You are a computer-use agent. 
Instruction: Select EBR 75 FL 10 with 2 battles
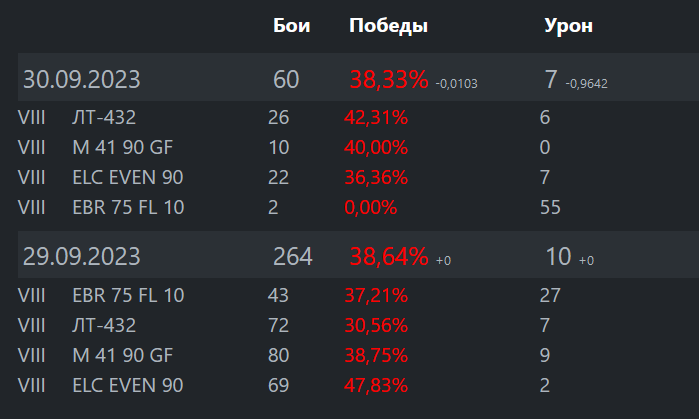(358, 207)
